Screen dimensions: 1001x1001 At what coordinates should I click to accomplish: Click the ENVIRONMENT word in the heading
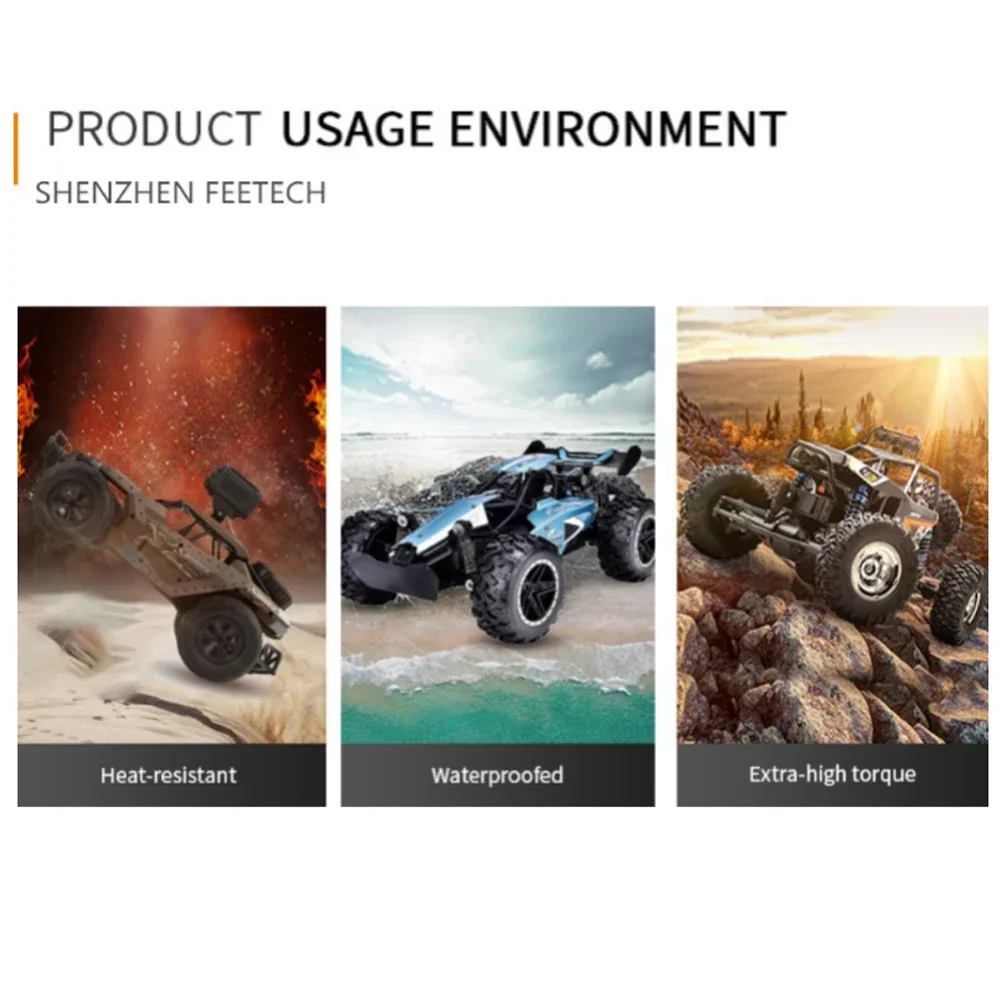pyautogui.click(x=618, y=129)
